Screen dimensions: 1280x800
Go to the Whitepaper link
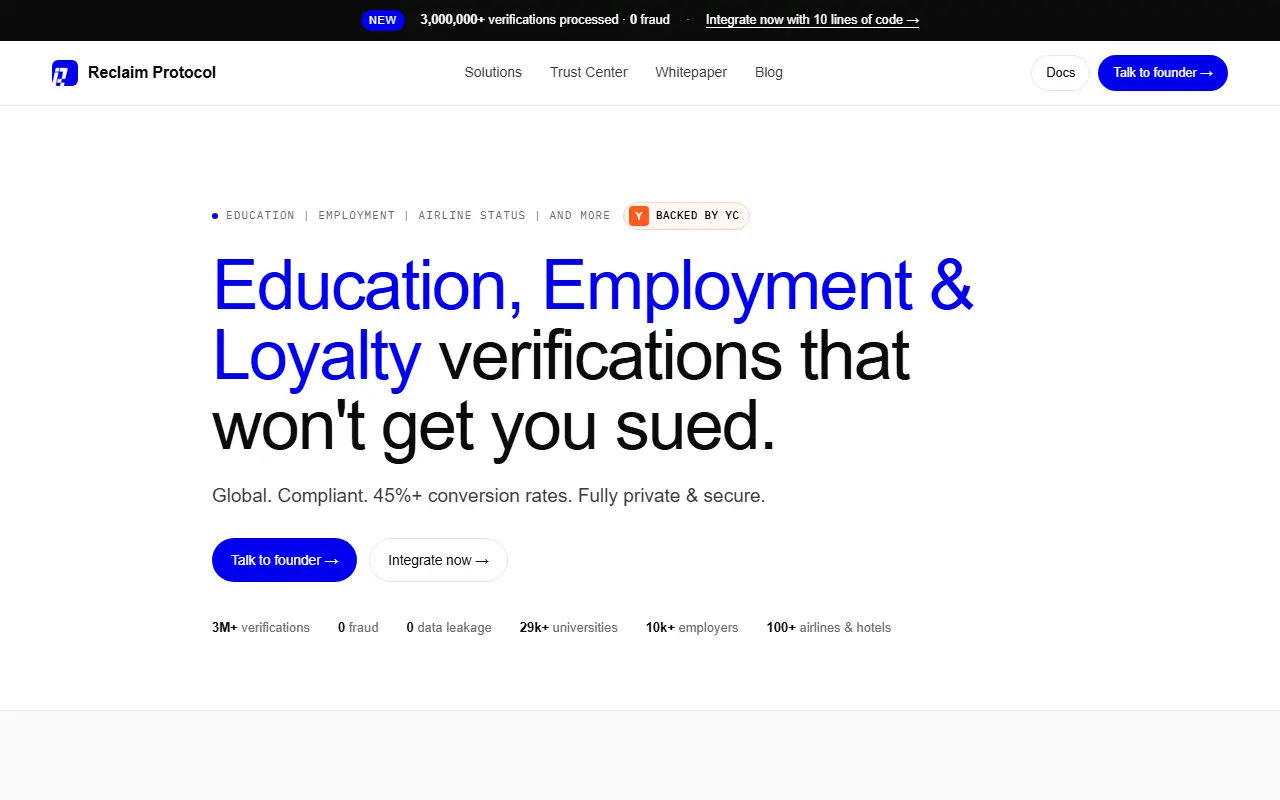pos(691,72)
